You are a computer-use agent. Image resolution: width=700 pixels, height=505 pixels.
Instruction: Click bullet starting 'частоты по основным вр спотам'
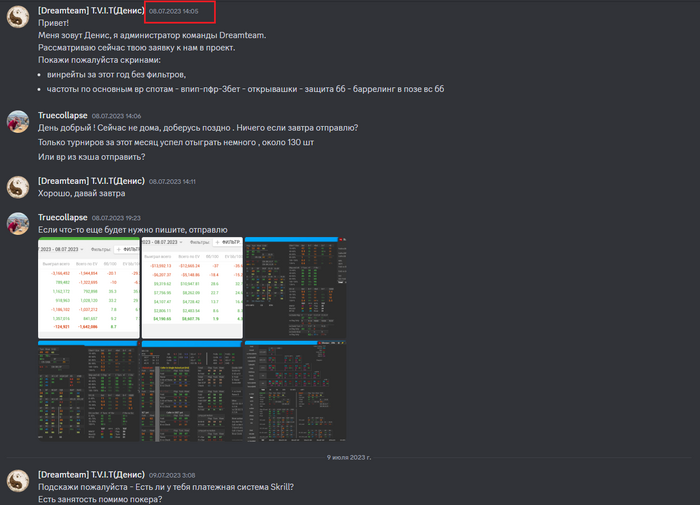pyautogui.click(x=246, y=89)
